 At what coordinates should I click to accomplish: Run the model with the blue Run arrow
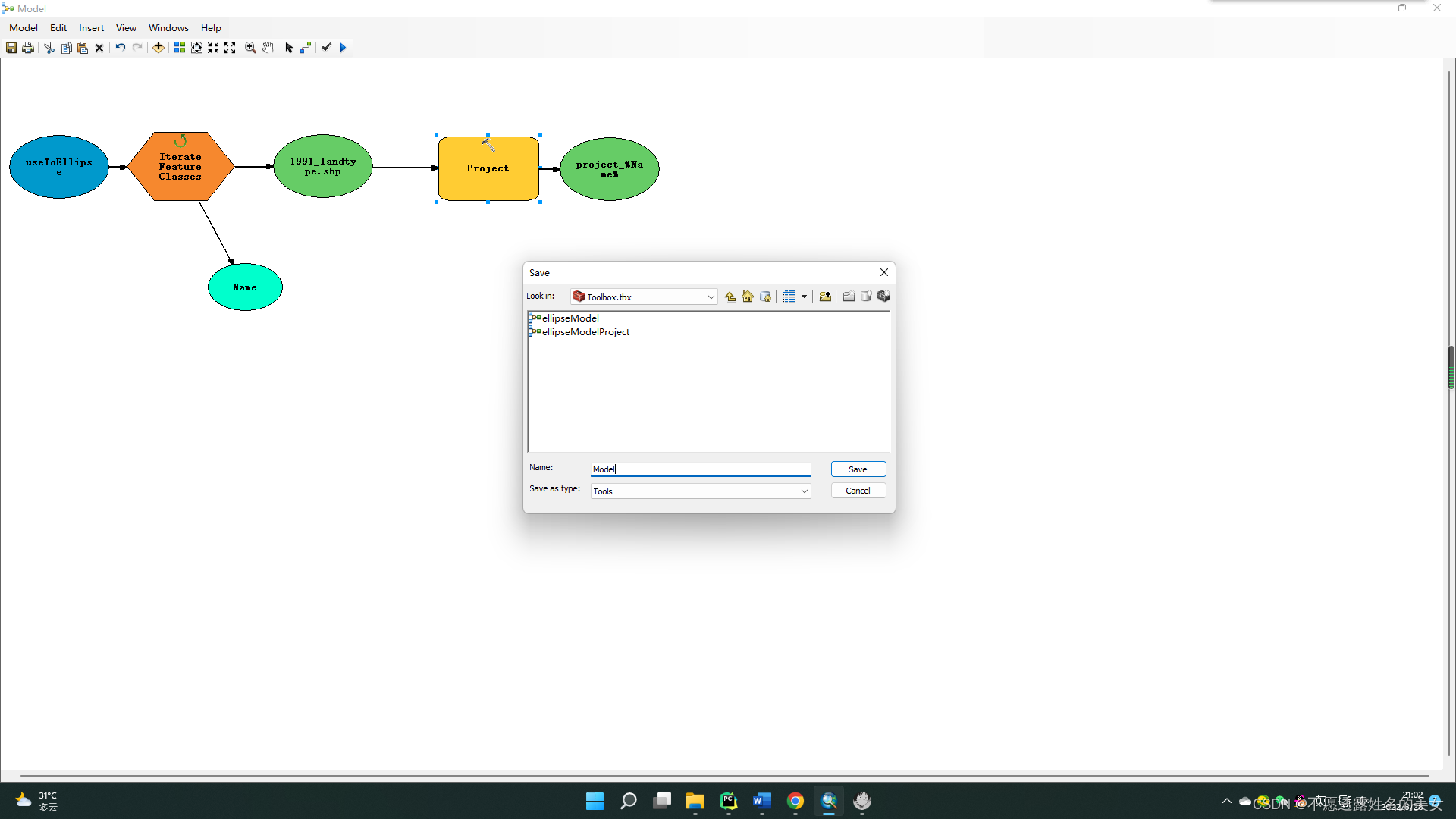[x=343, y=47]
